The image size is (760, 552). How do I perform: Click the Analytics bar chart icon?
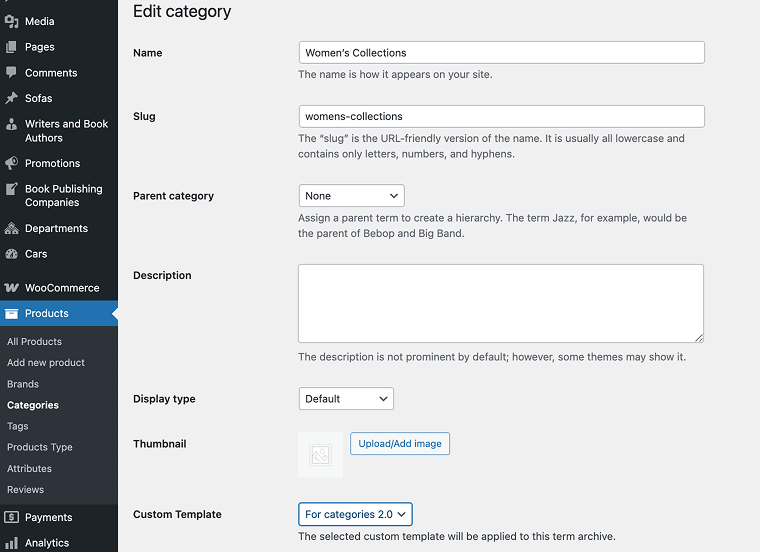point(11,543)
